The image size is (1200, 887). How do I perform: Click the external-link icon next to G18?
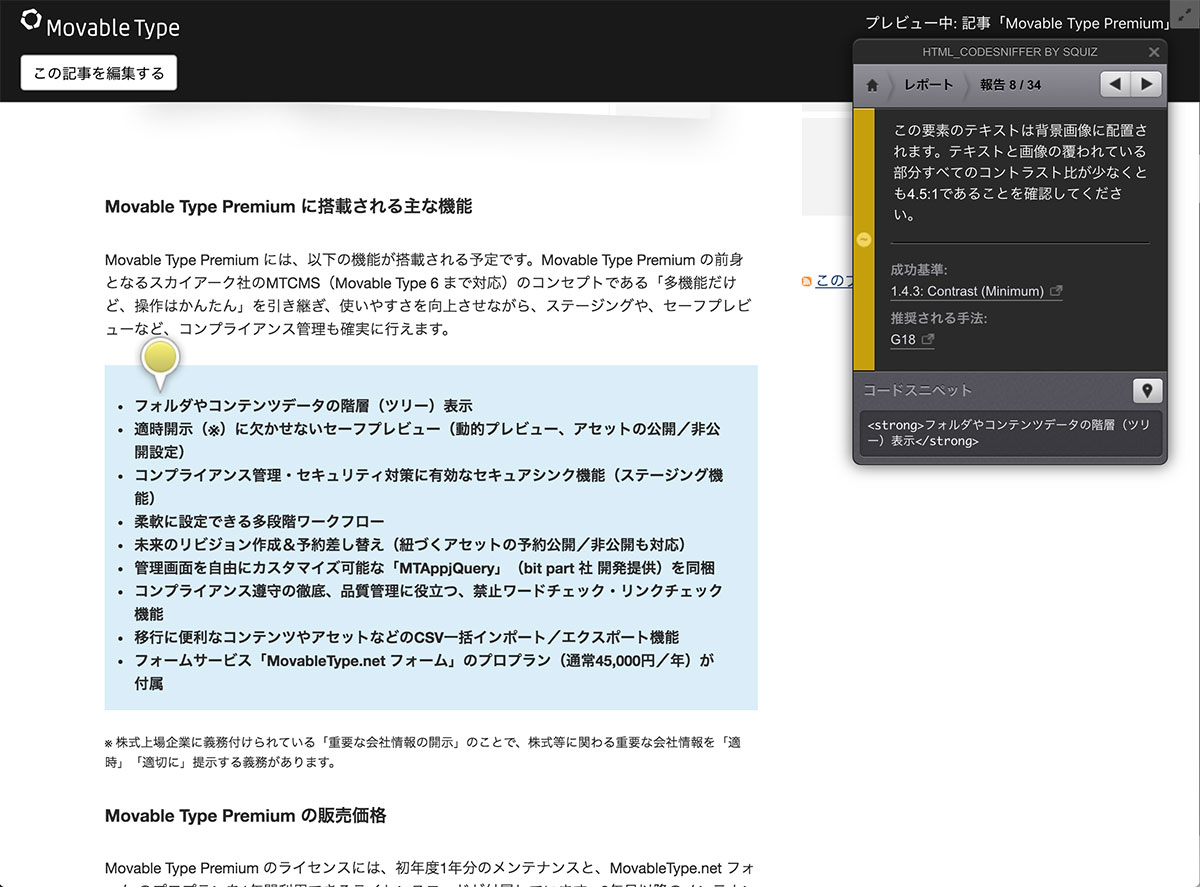pyautogui.click(x=927, y=339)
